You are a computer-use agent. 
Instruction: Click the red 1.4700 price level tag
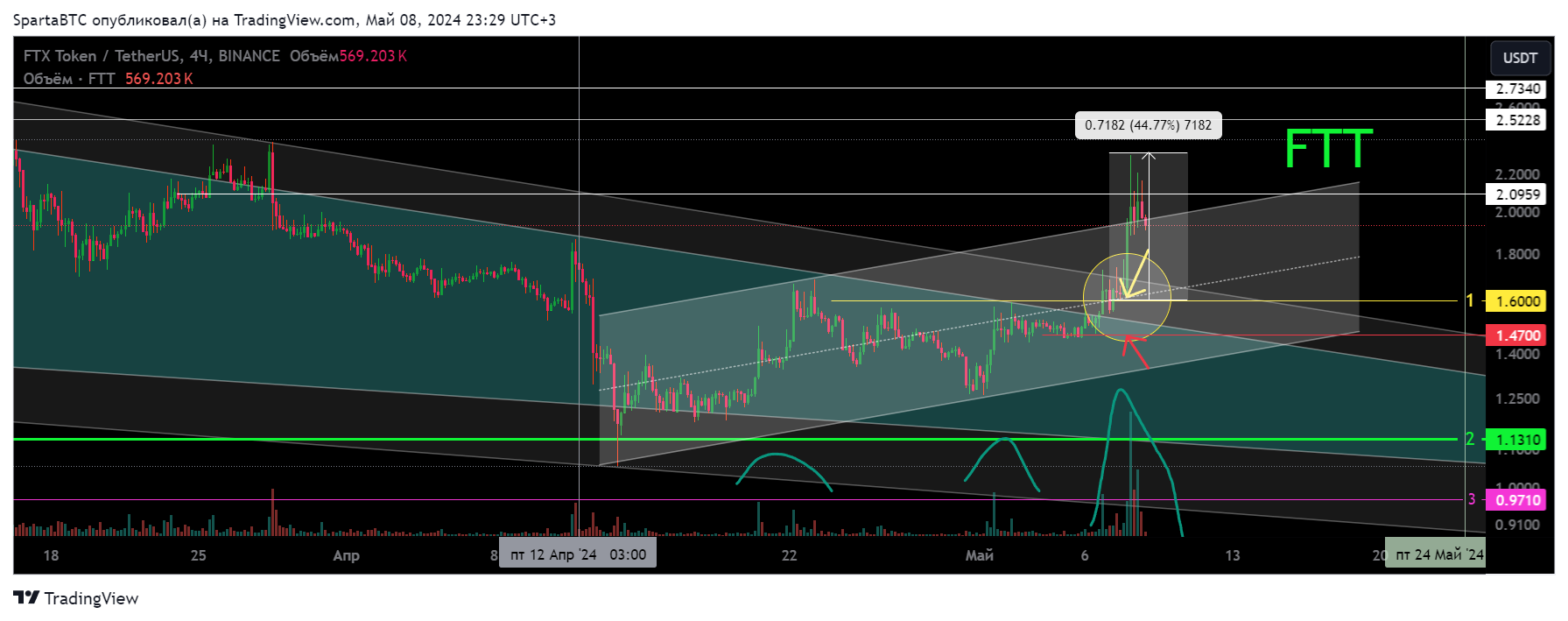point(1516,335)
